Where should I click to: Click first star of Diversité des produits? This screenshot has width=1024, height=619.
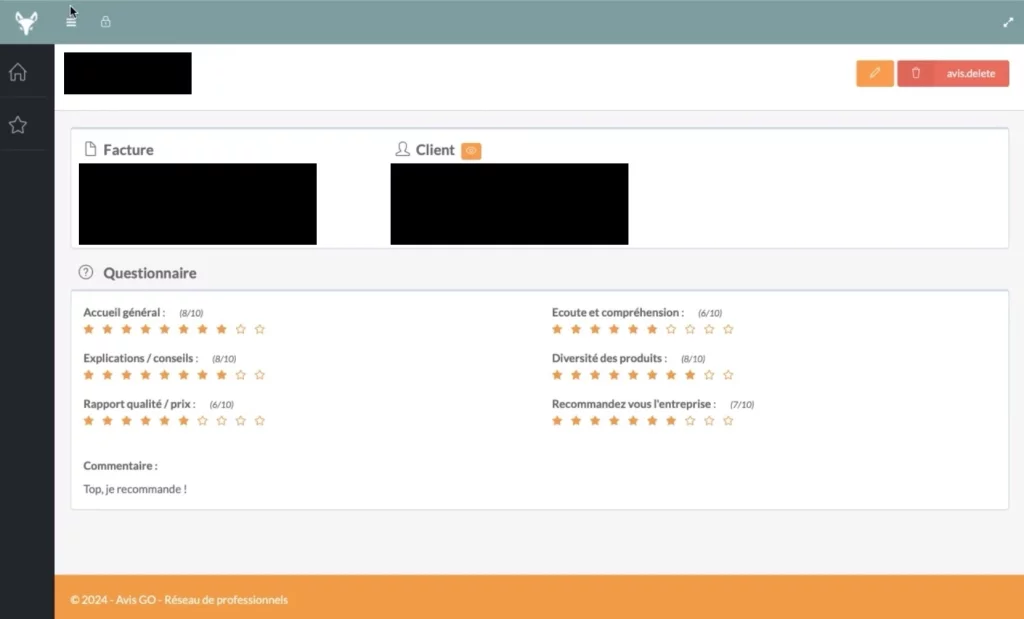click(557, 375)
